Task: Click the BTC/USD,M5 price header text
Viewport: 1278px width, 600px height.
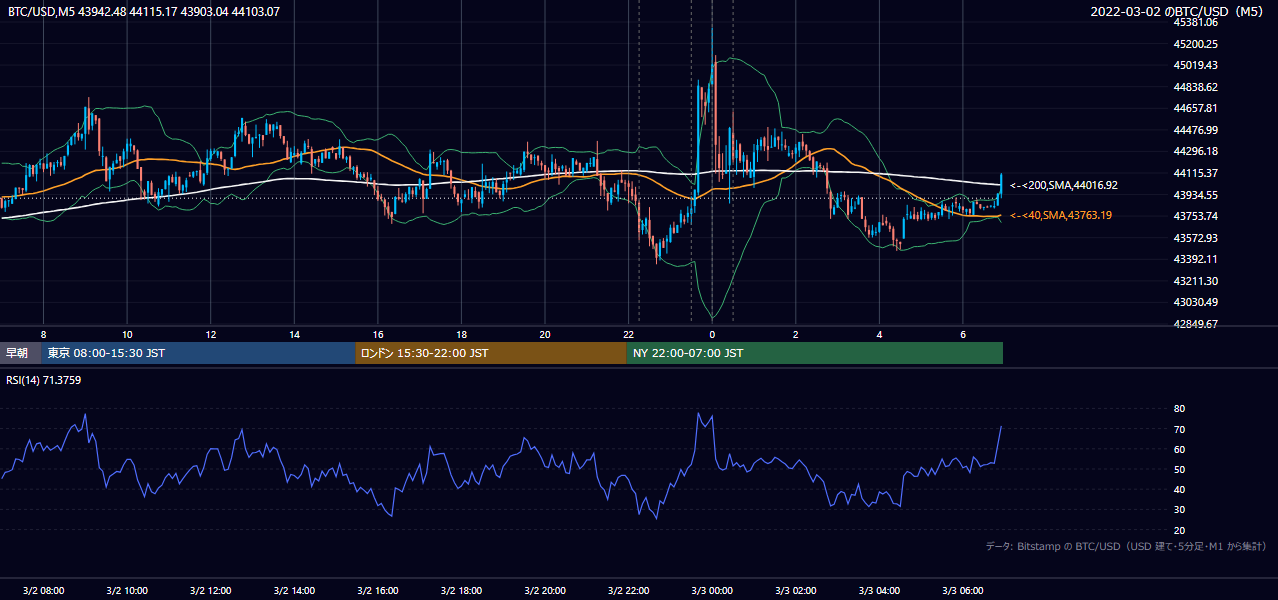Action: click(143, 12)
